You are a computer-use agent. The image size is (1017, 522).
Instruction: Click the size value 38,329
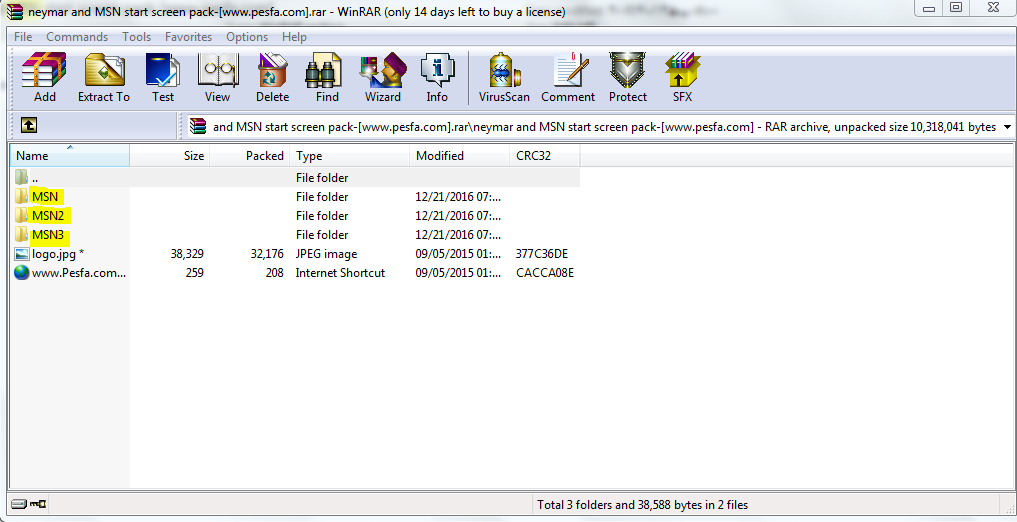pos(187,254)
